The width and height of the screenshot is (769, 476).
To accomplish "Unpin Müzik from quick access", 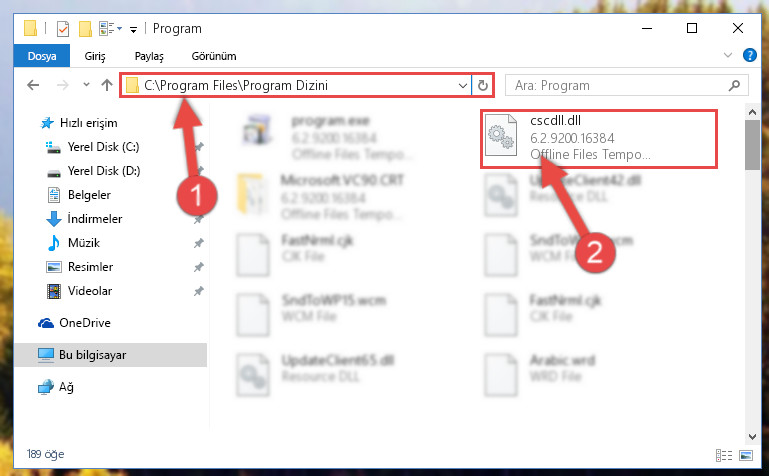I will 198,243.
